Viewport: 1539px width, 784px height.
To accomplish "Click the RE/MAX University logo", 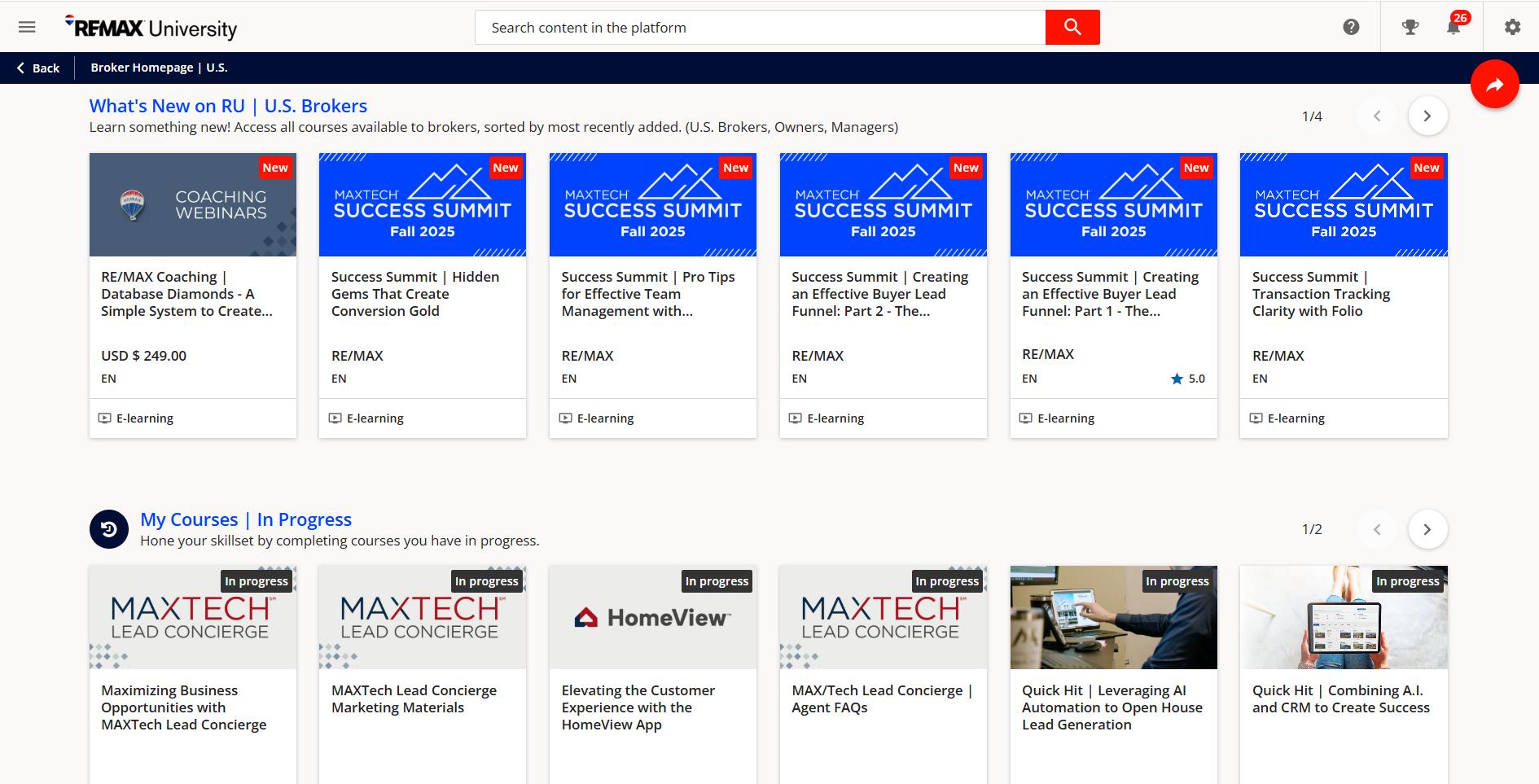I will pyautogui.click(x=151, y=28).
